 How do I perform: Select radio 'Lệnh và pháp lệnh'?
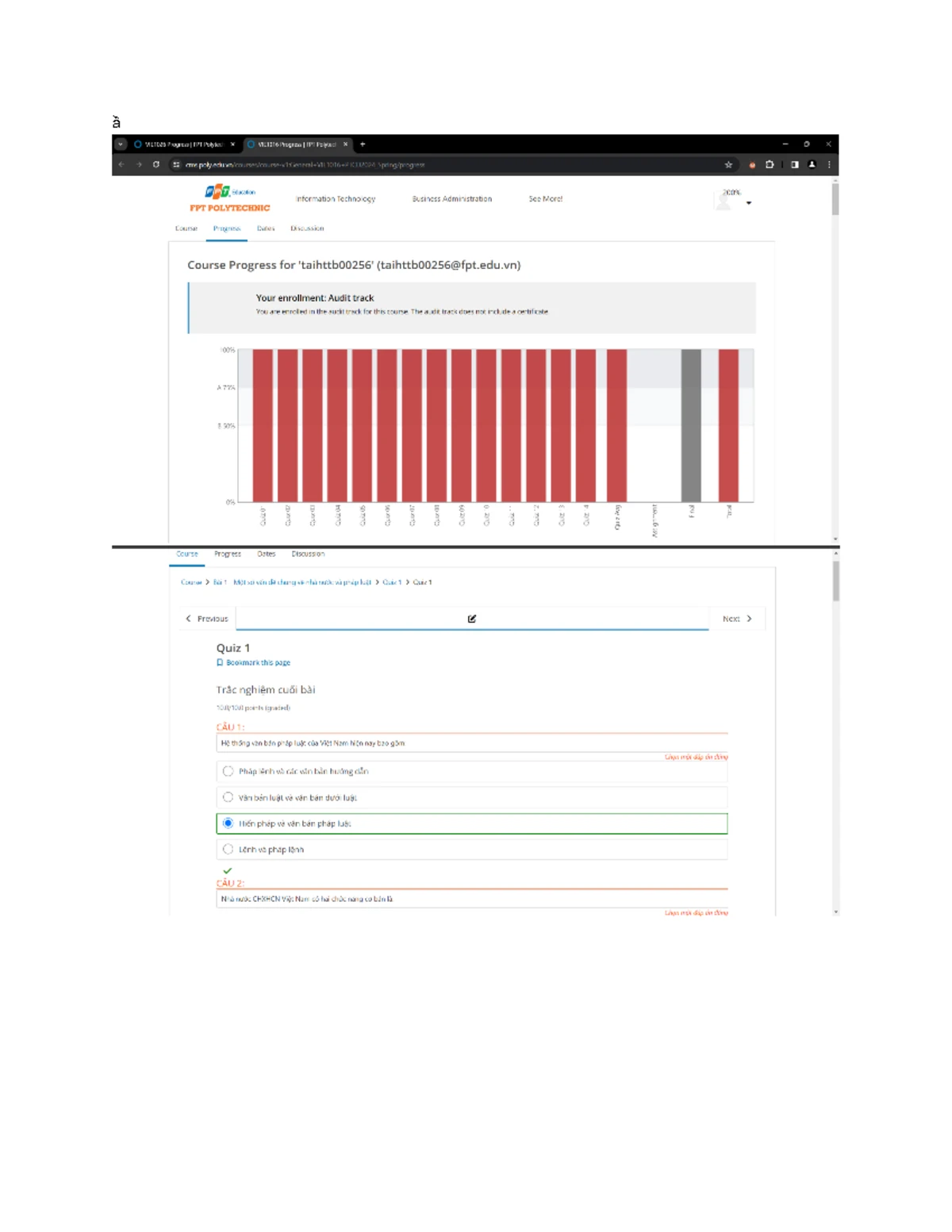point(228,850)
